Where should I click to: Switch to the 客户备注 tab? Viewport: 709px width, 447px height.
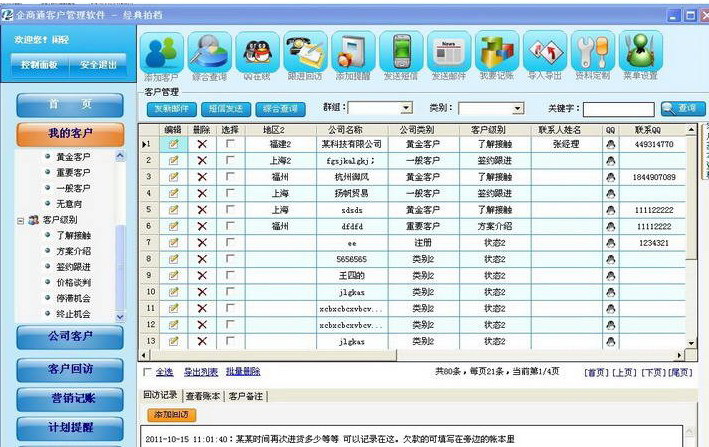coord(246,396)
